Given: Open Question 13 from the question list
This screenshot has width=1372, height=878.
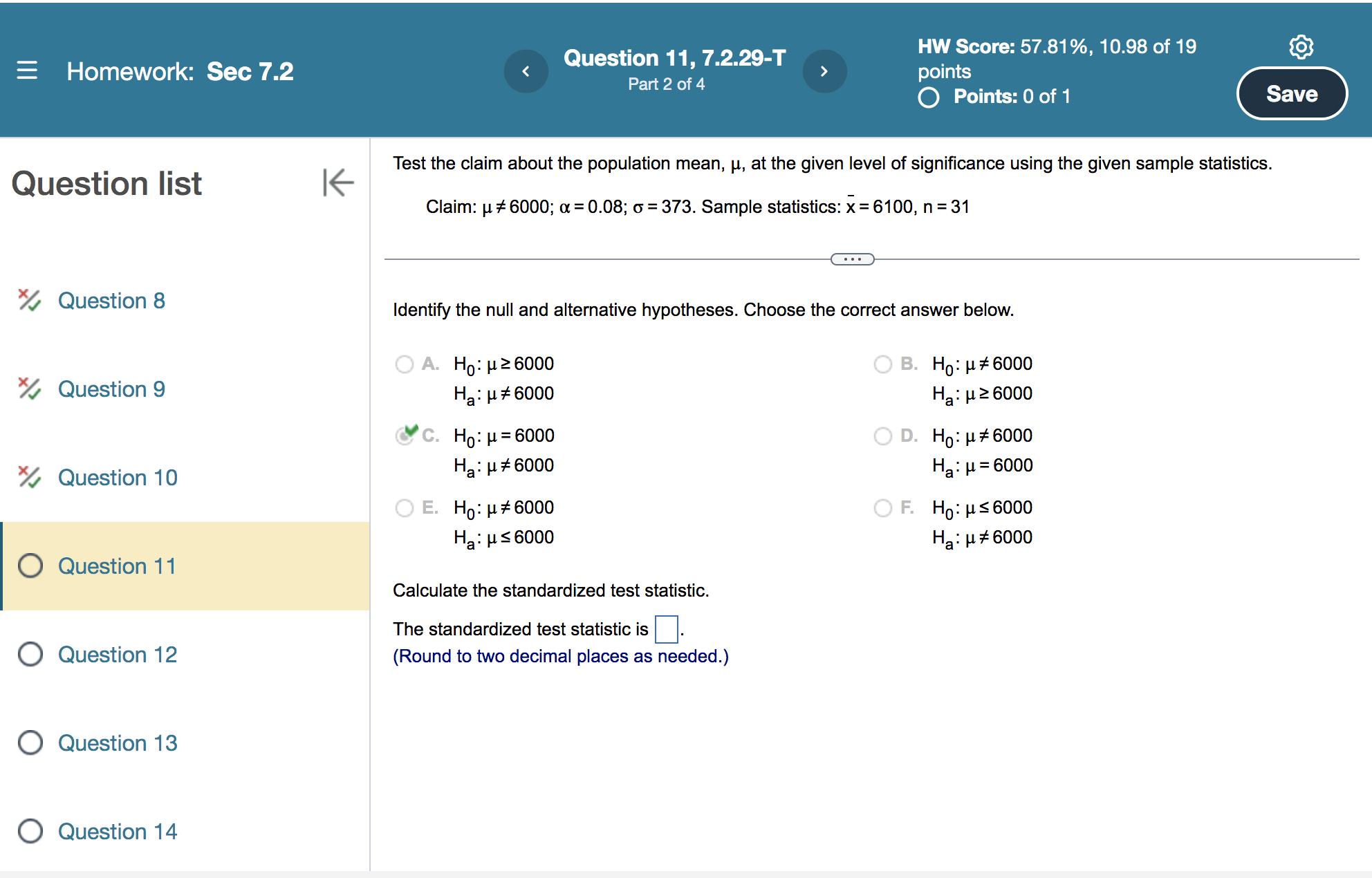Looking at the screenshot, I should (118, 742).
